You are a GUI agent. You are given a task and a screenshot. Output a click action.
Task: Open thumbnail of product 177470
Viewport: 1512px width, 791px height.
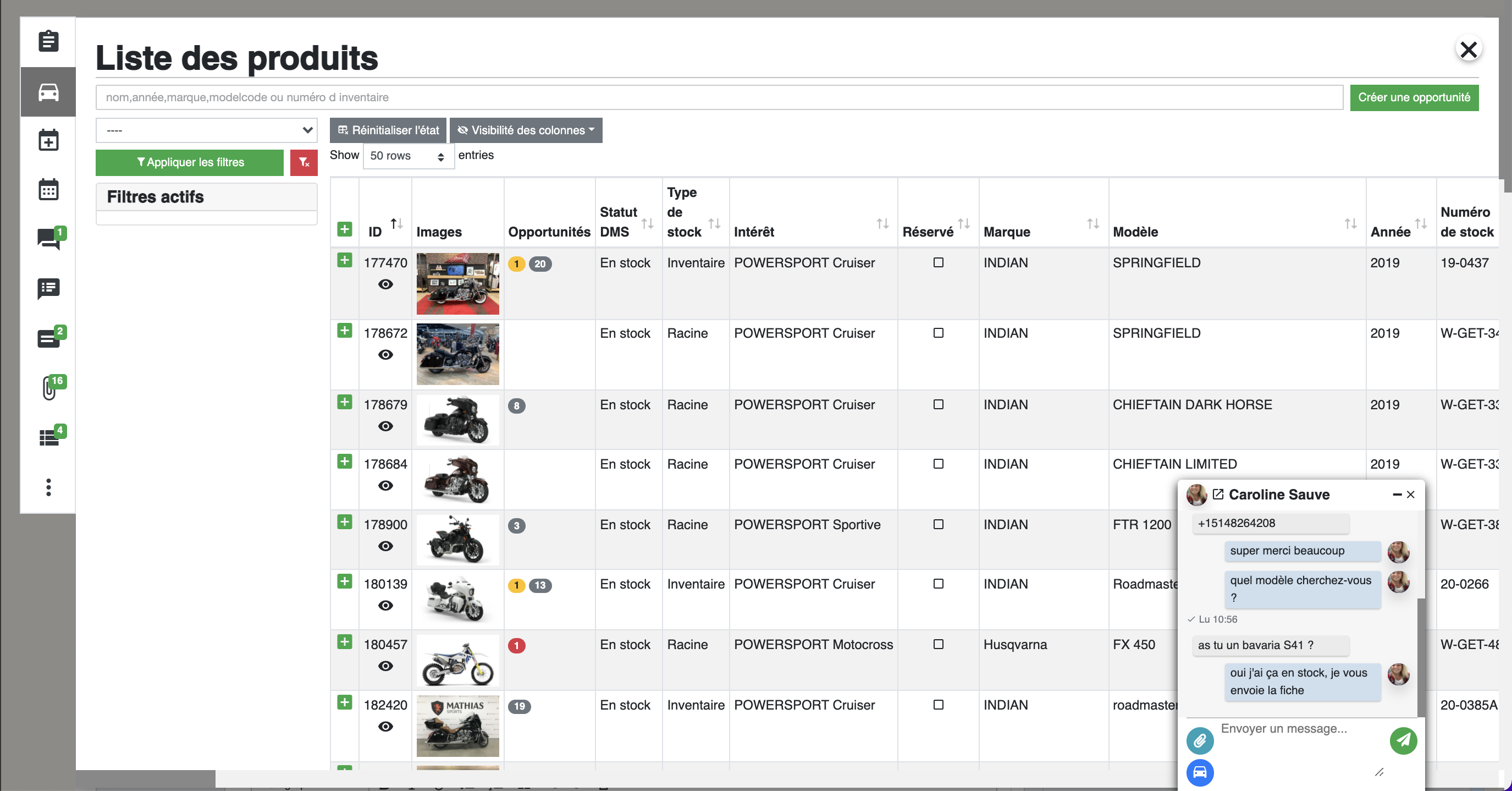(x=458, y=284)
